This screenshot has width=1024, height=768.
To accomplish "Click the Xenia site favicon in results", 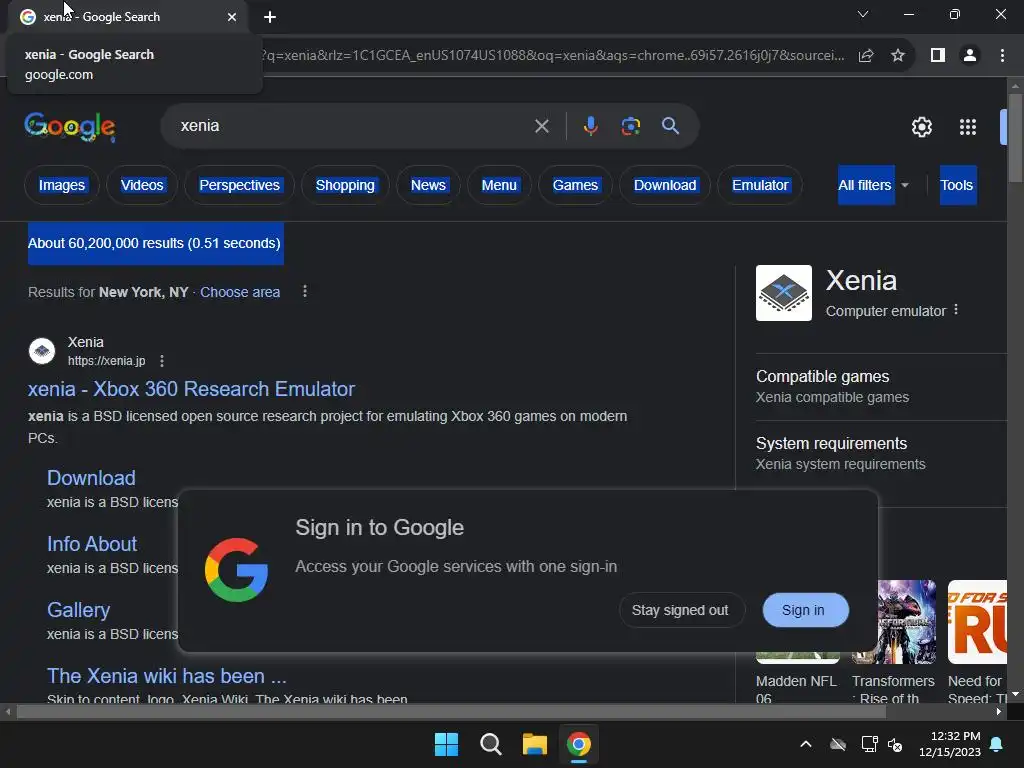I will pos(42,351).
